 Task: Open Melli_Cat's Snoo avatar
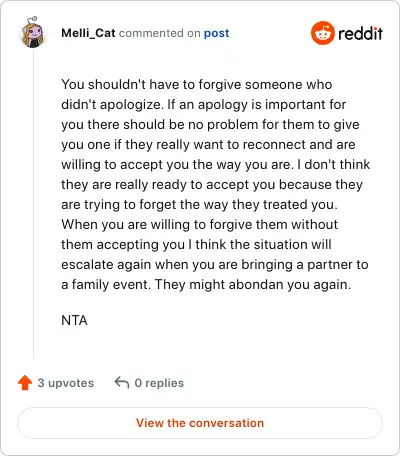pyautogui.click(x=33, y=33)
